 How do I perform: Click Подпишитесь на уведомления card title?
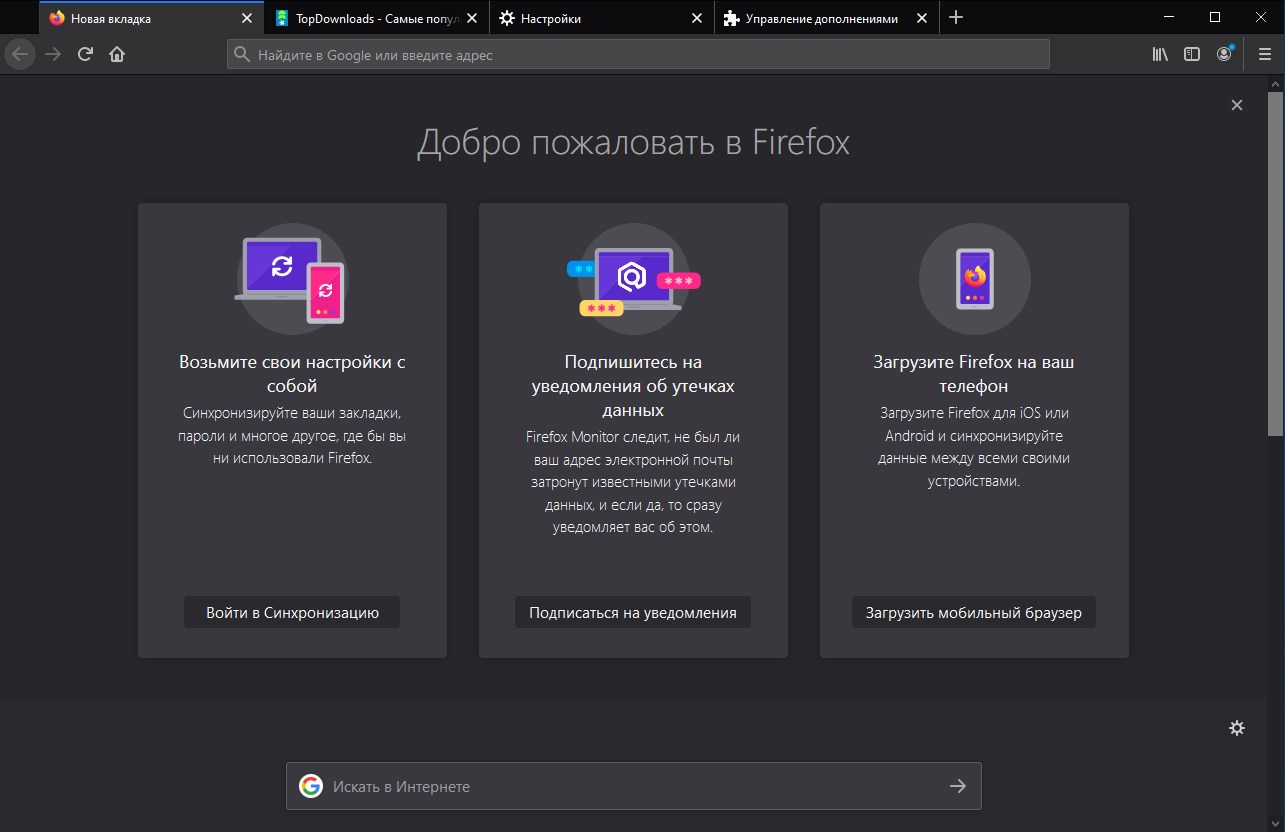pos(633,386)
